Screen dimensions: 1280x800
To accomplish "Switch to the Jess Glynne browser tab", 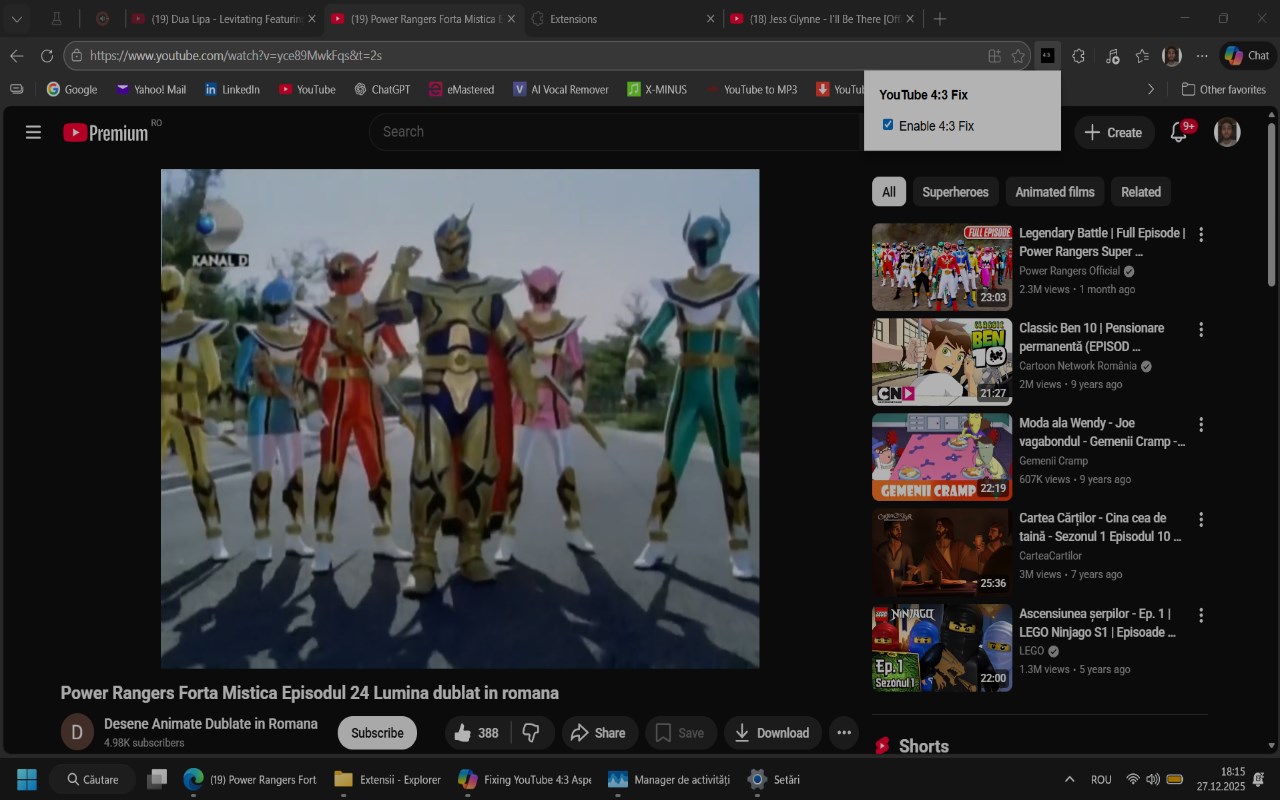I will point(823,18).
